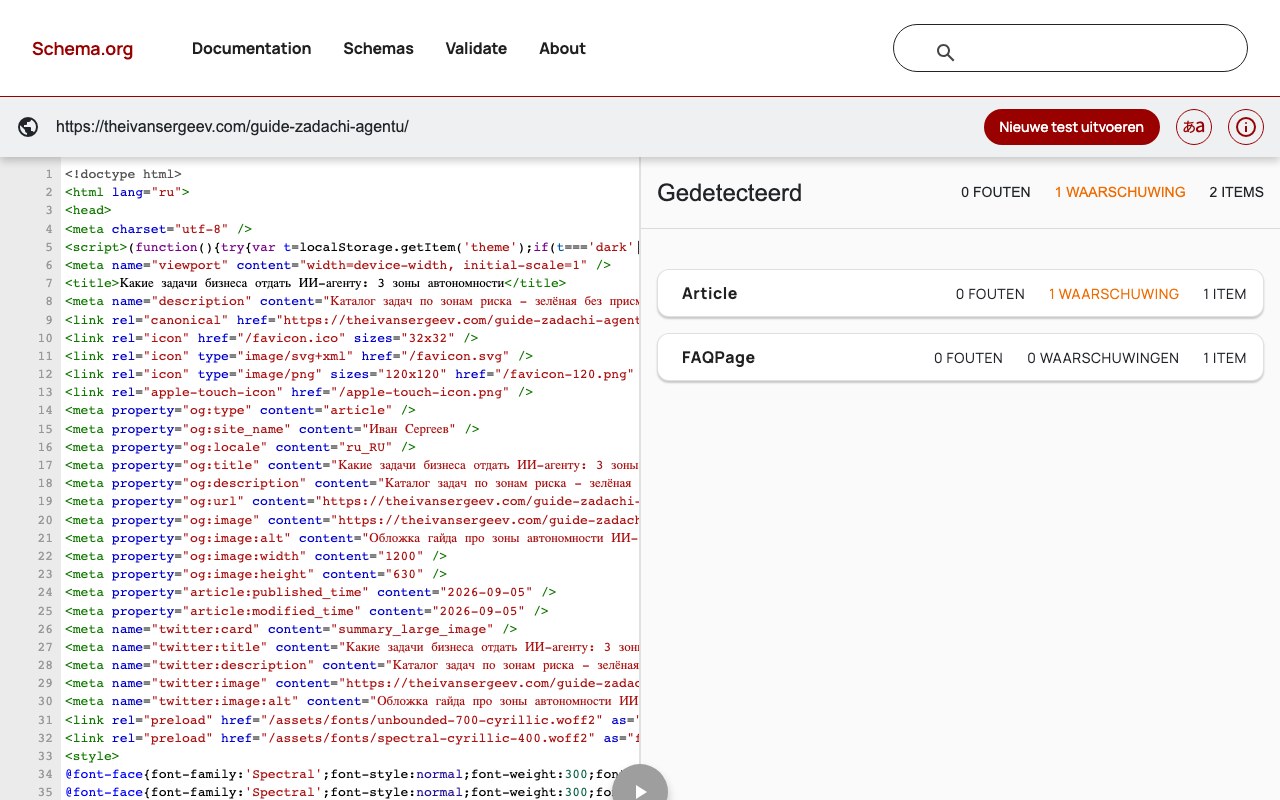
Task: Click the og:site_name meta line
Action: (272, 429)
